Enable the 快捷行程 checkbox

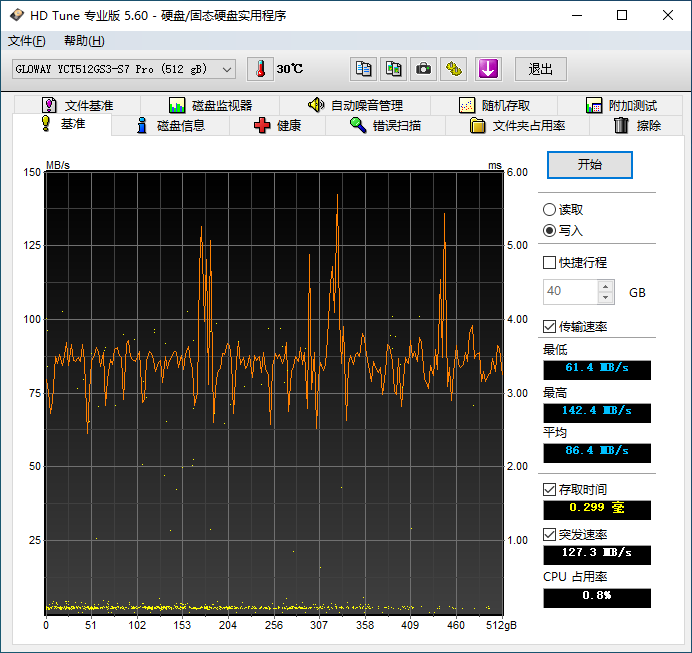click(x=549, y=263)
